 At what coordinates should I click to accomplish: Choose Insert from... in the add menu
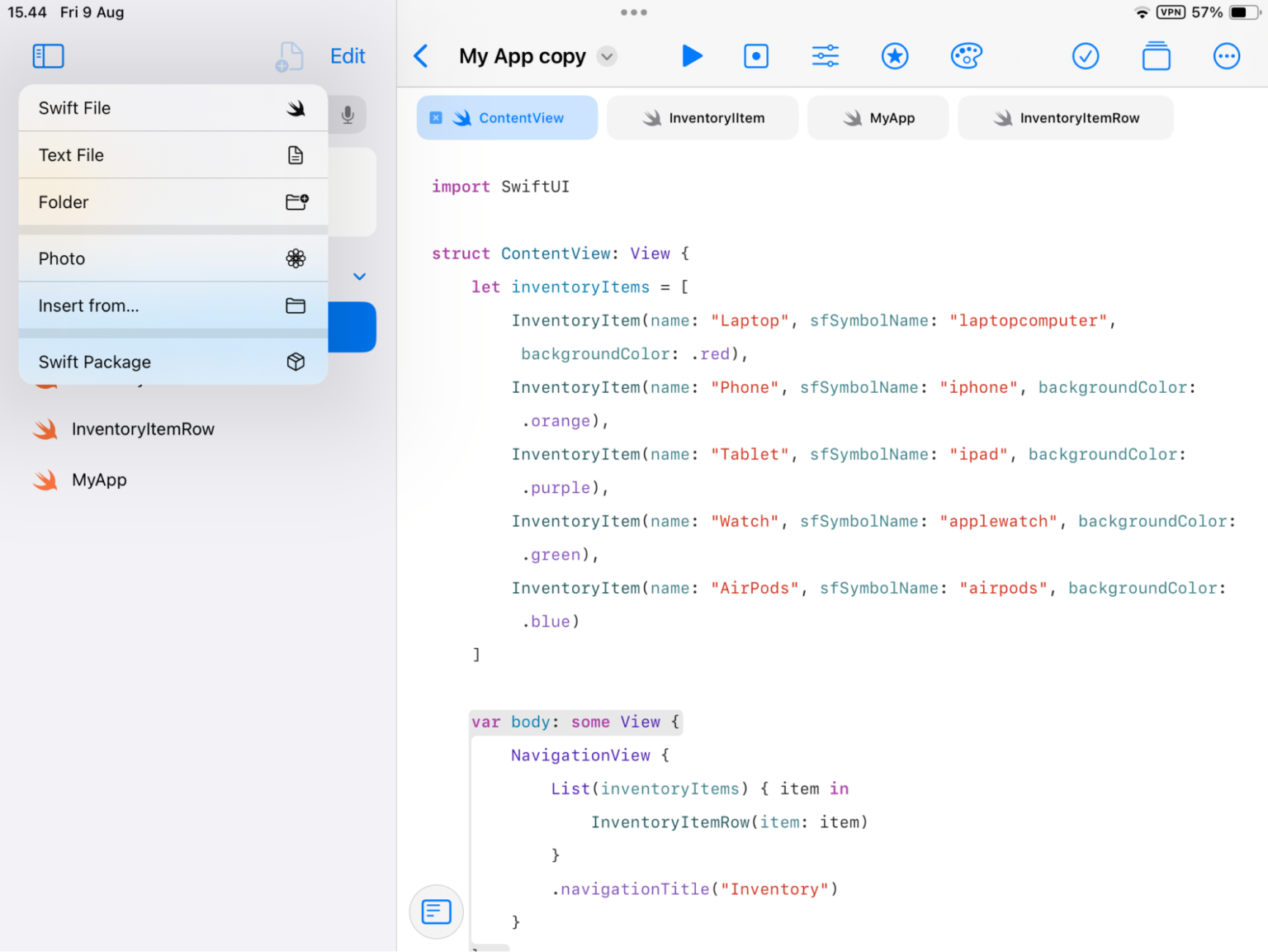[172, 305]
